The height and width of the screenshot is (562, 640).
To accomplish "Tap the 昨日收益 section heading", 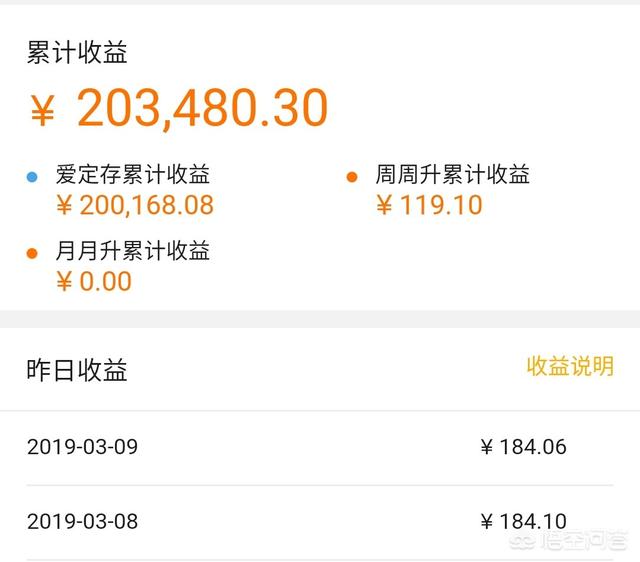I will click(77, 370).
